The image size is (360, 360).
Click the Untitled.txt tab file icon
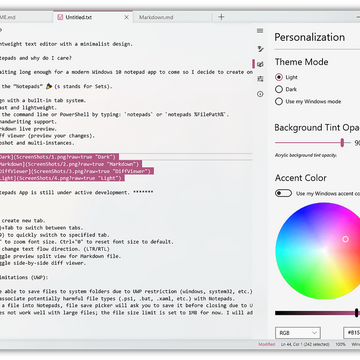[x=60, y=17]
